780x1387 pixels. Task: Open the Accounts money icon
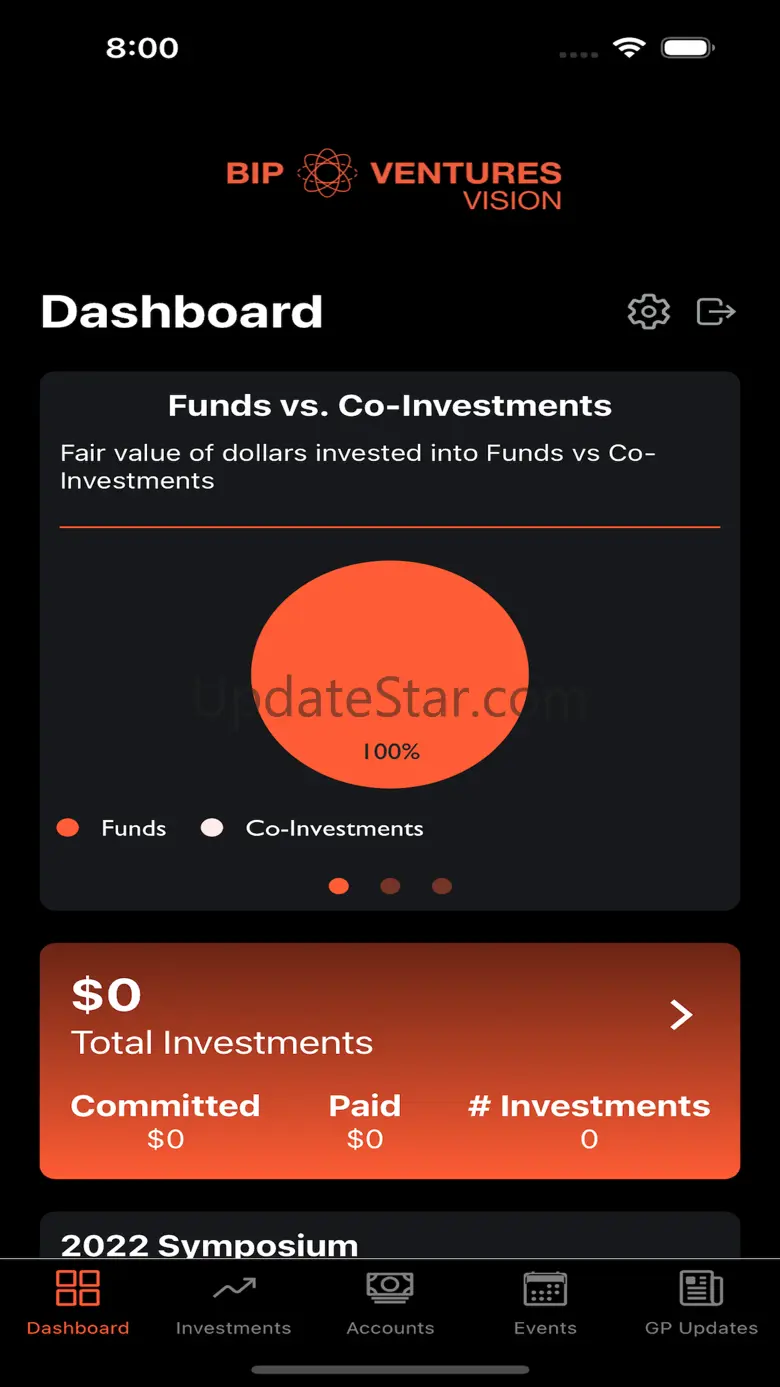click(390, 1287)
